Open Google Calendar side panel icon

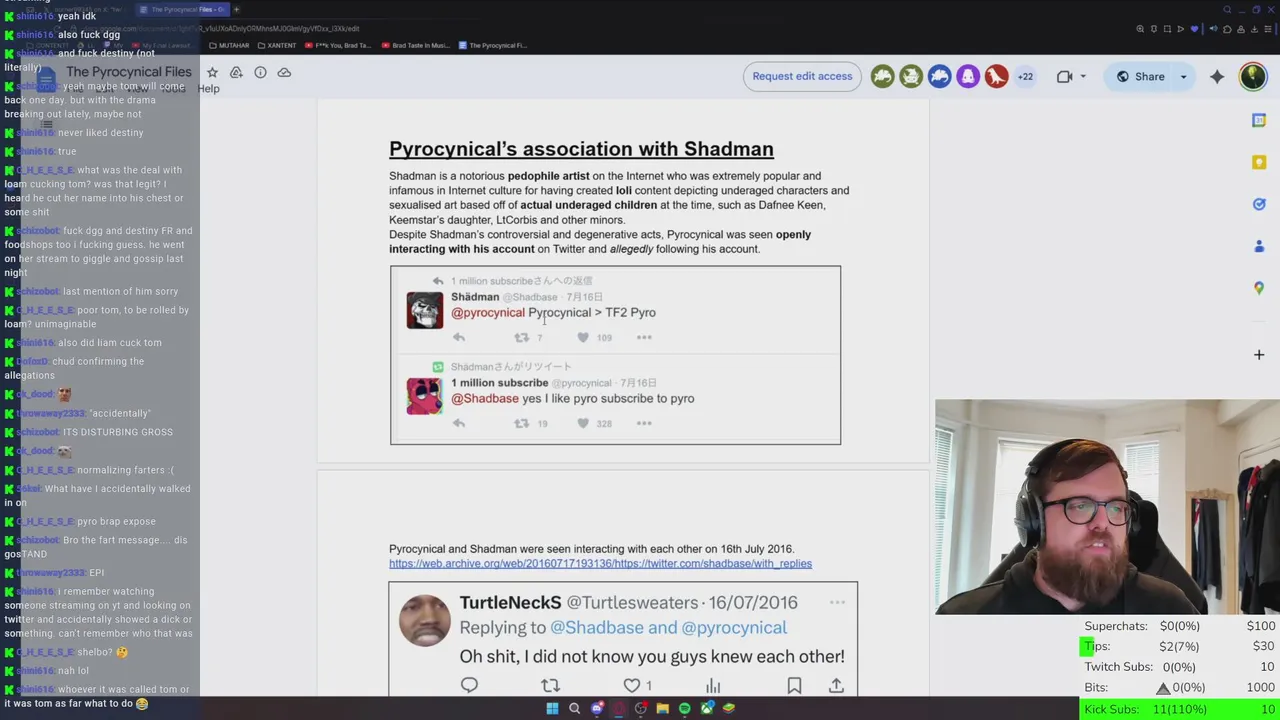point(1259,120)
